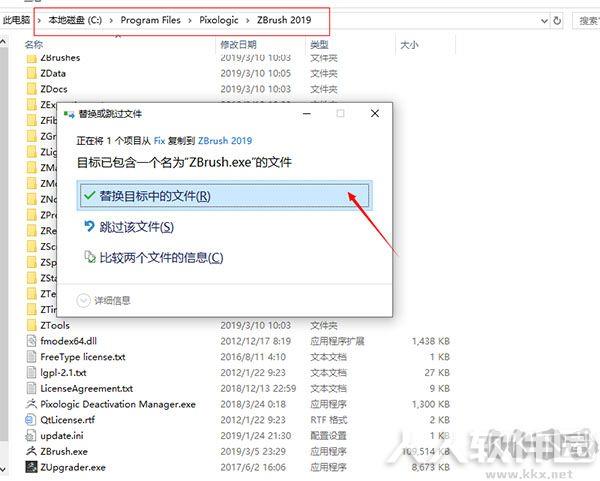Go to Program Files in breadcrumb
This screenshot has height=481, width=600.
150,20
